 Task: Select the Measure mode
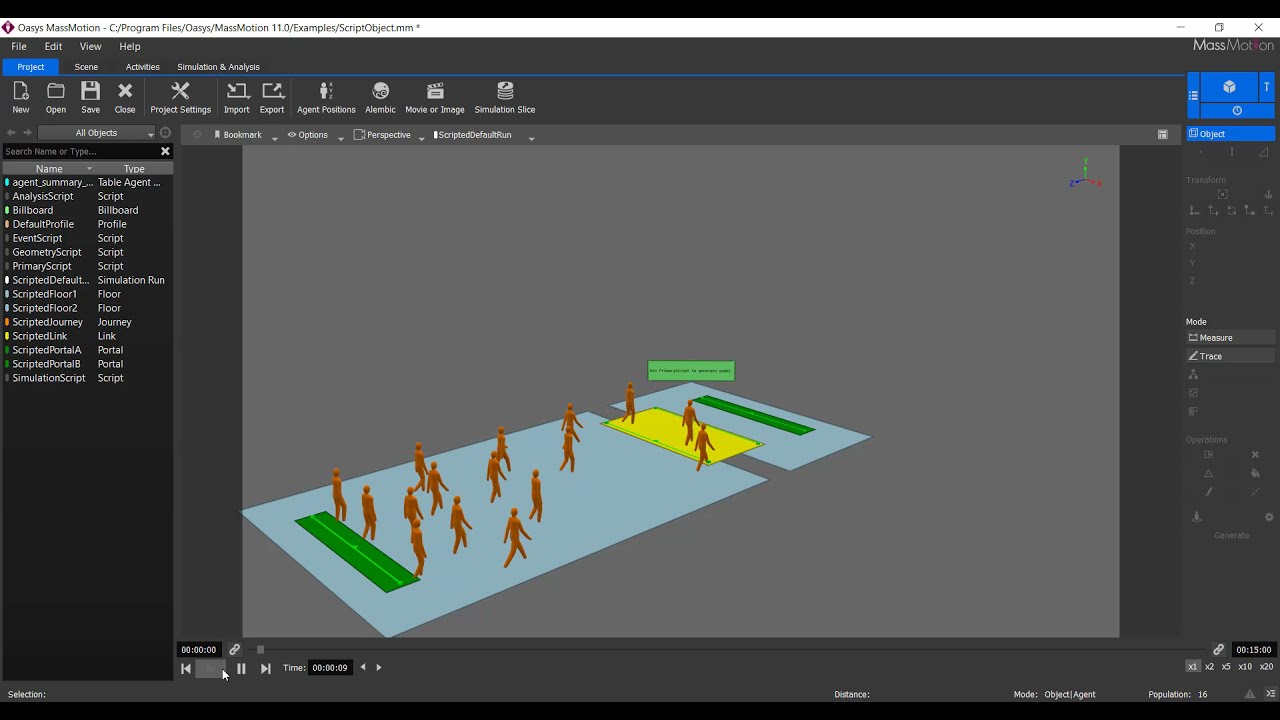[x=1231, y=338]
